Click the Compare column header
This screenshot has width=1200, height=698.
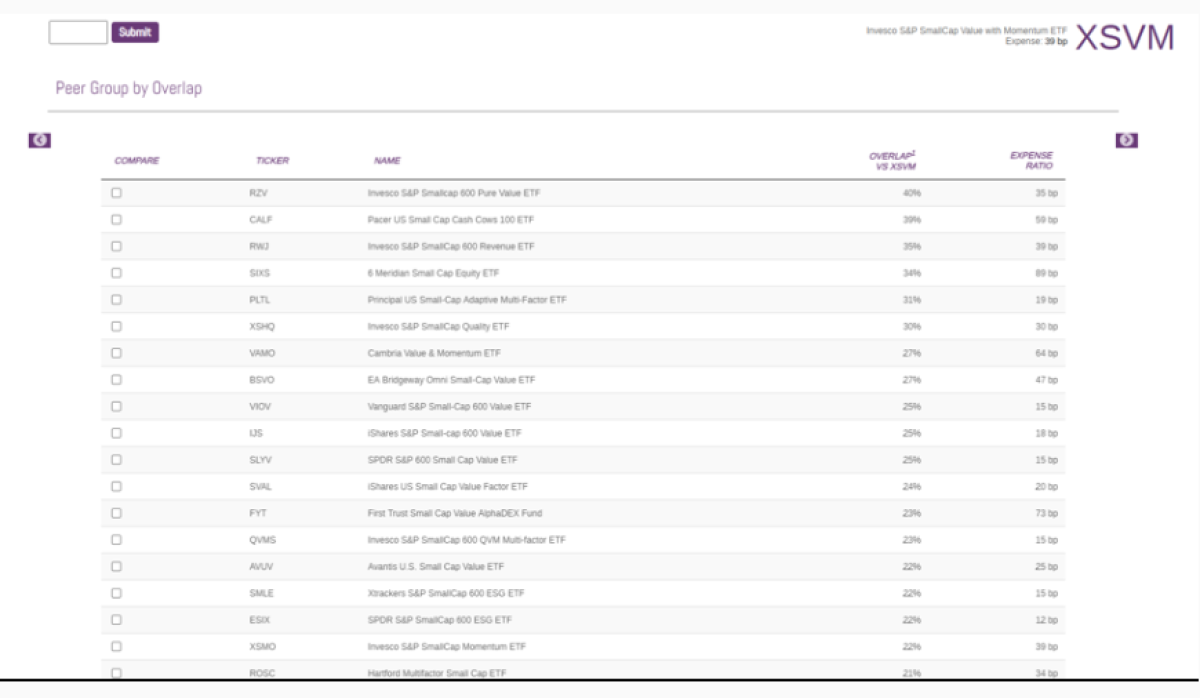coord(137,160)
